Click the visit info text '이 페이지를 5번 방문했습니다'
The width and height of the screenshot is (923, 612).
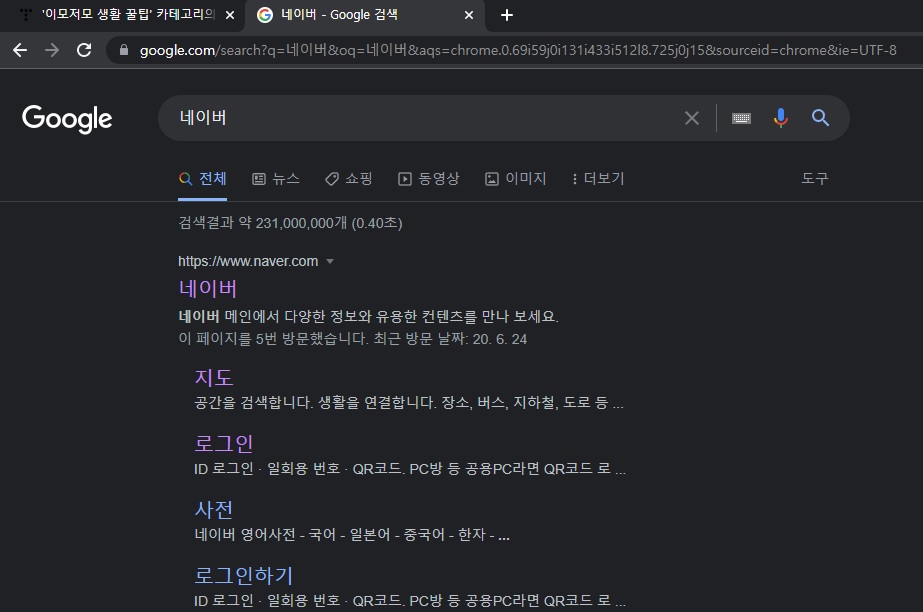(274, 339)
